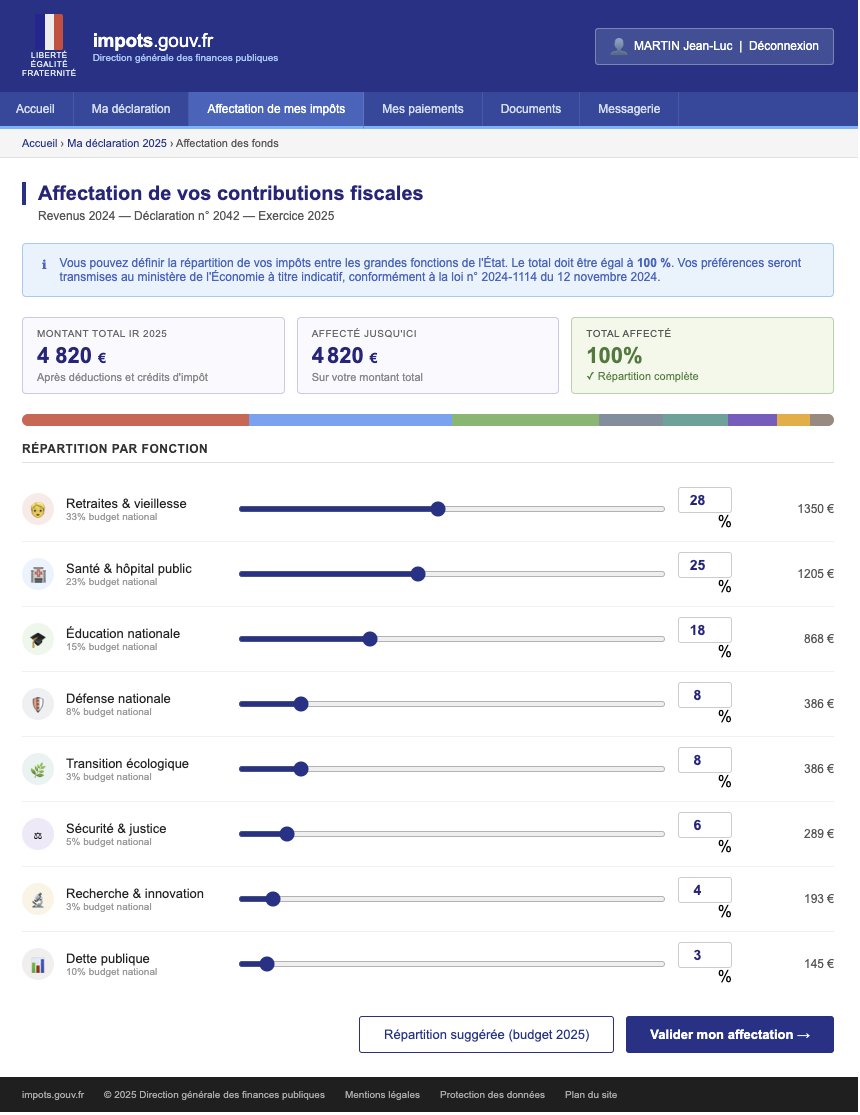Viewport: 860px width, 1115px height.
Task: Click the Éducation nationale slider handle
Action: coord(370,639)
